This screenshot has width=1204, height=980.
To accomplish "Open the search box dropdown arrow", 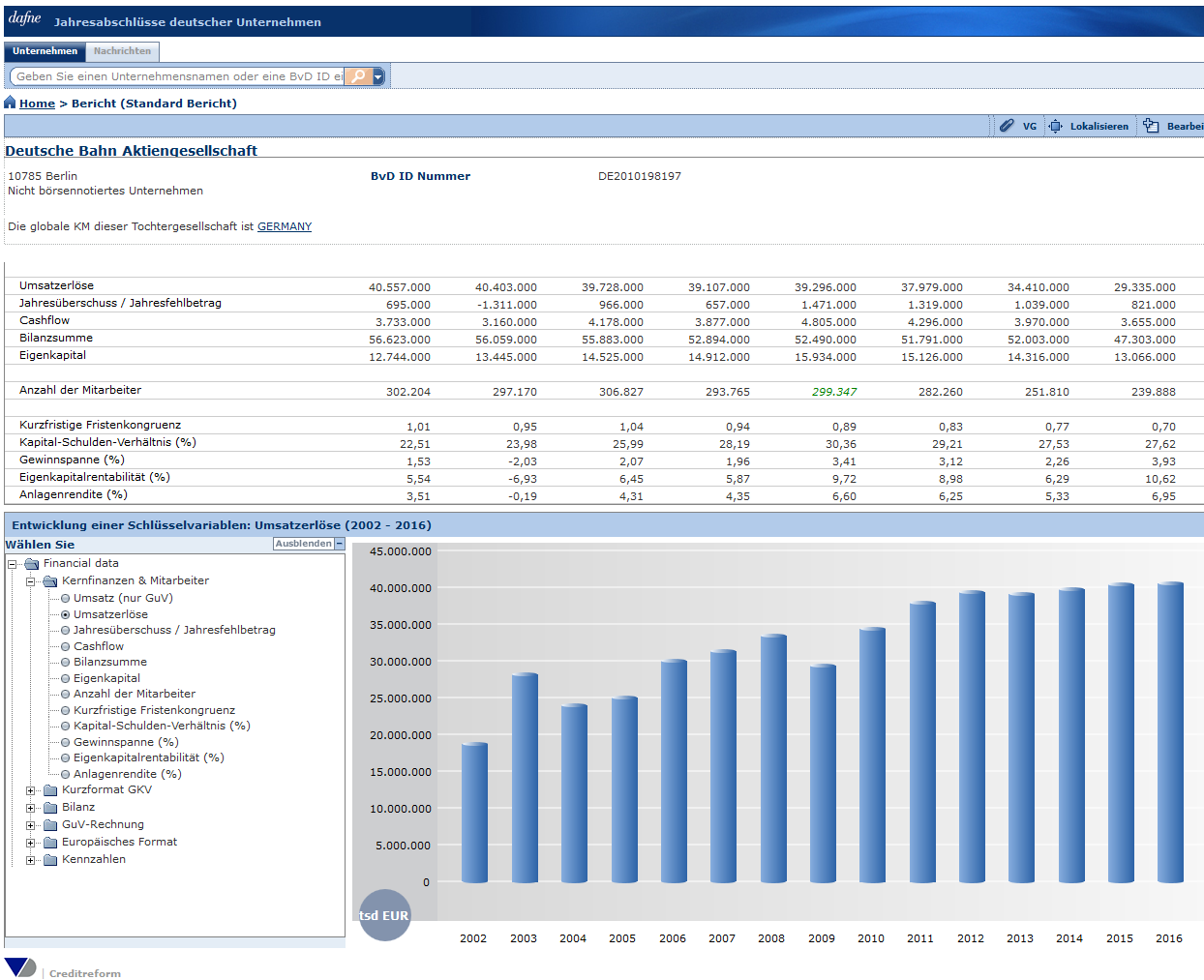I will coord(378,76).
